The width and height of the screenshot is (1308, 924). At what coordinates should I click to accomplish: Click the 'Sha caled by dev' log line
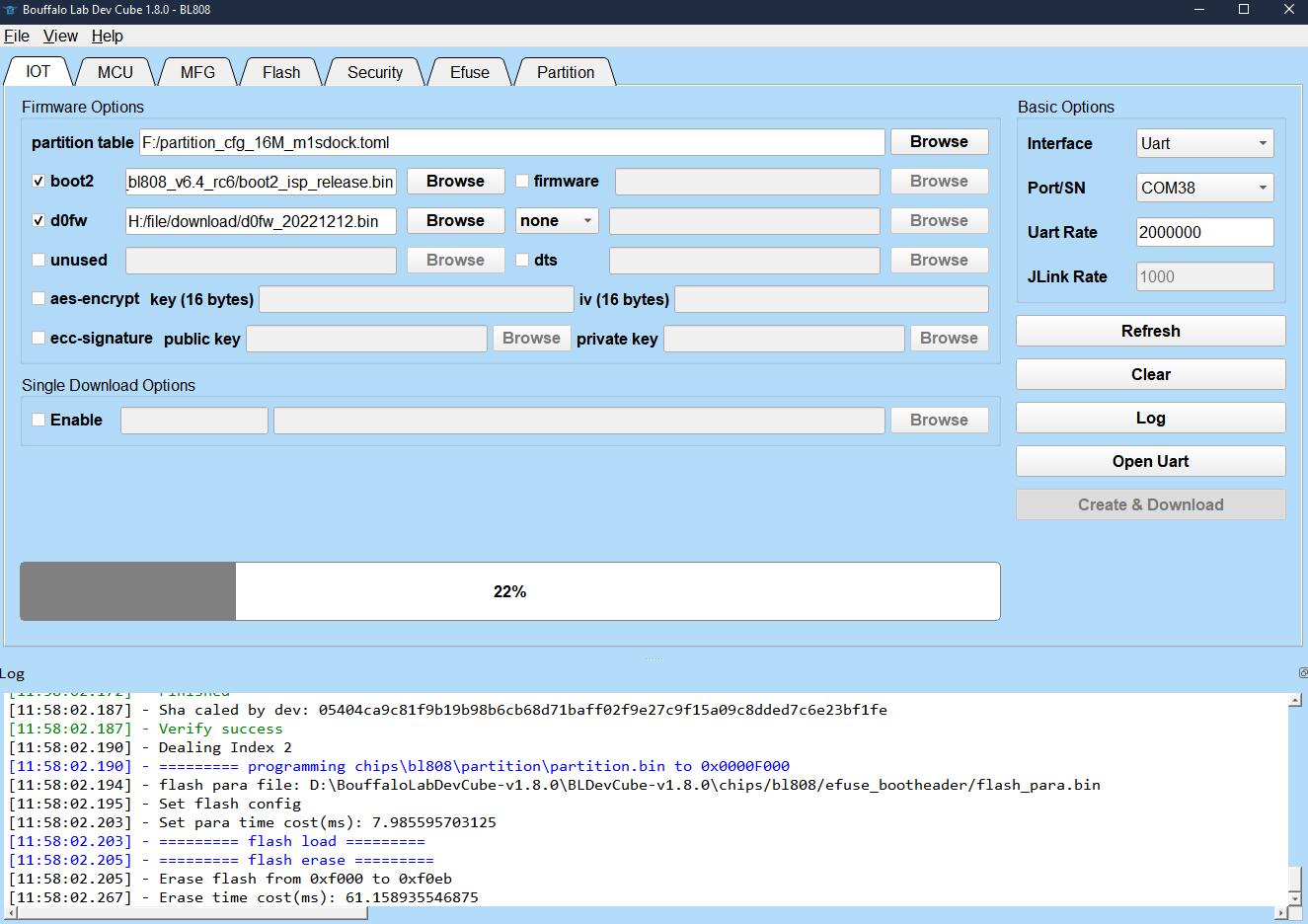pyautogui.click(x=448, y=710)
